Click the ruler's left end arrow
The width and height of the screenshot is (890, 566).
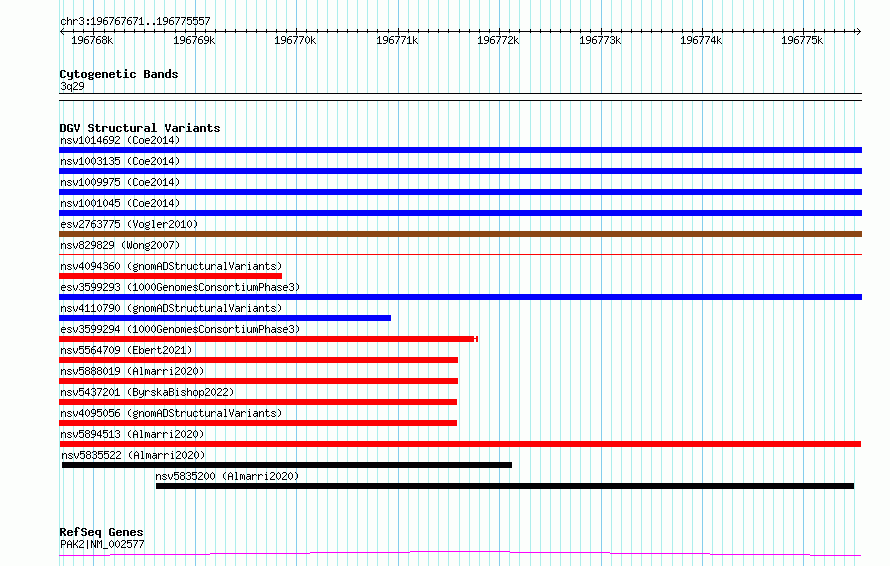pos(62,31)
